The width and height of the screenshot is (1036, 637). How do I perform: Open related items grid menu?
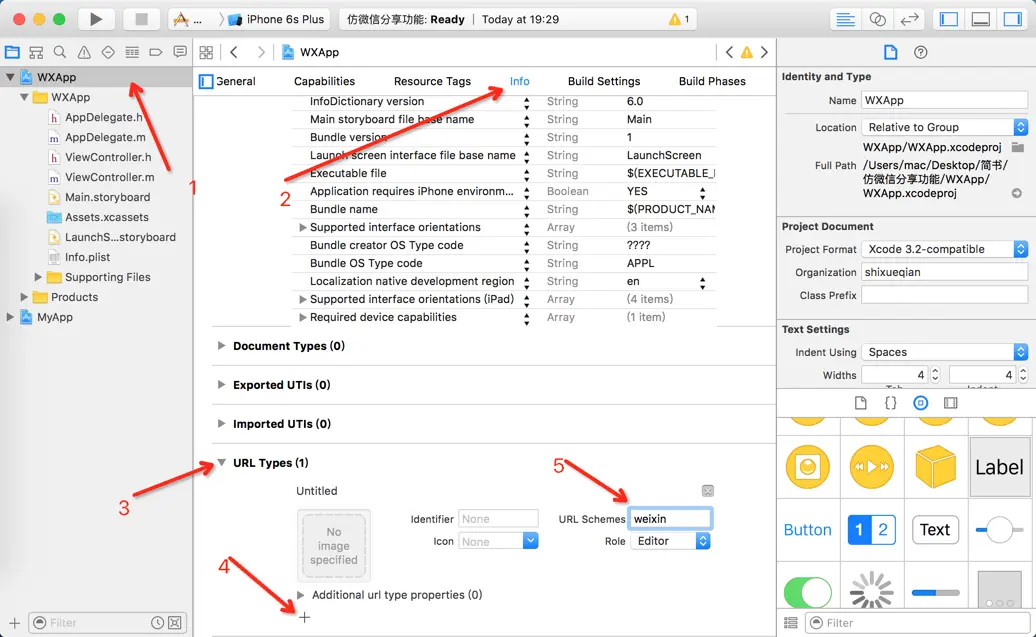pos(207,52)
